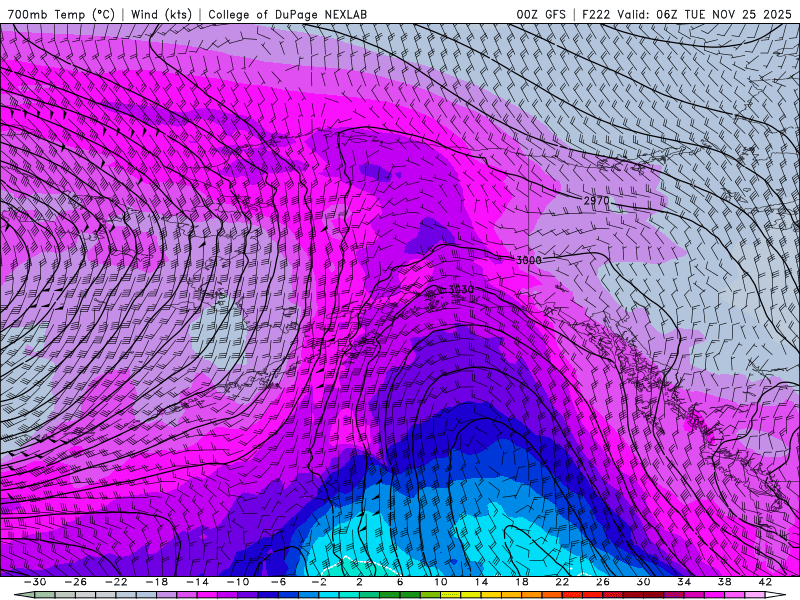Click the 3030 height contour label

pyautogui.click(x=461, y=289)
